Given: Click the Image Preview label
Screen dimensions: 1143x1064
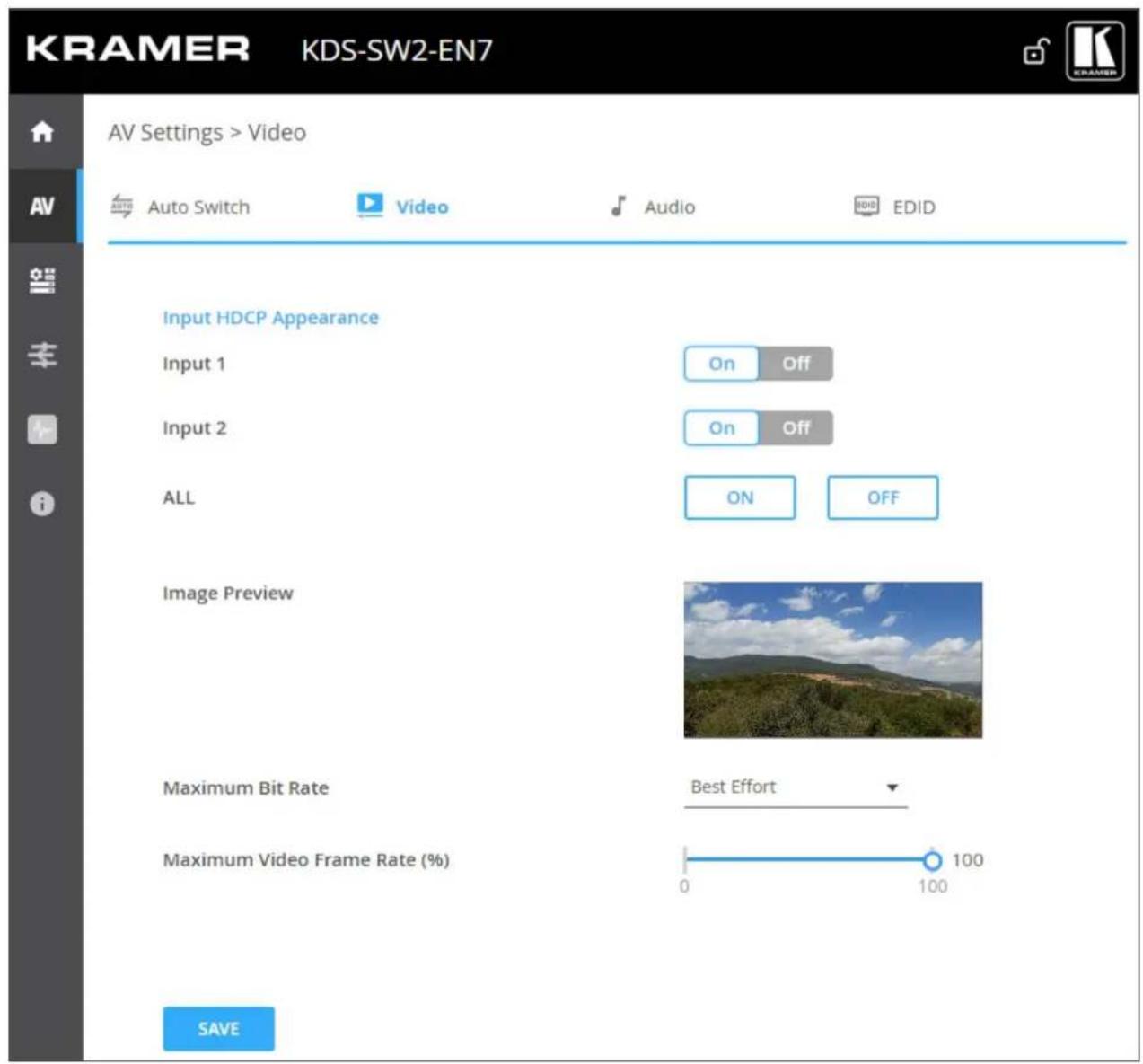Looking at the screenshot, I should pyautogui.click(x=228, y=593).
